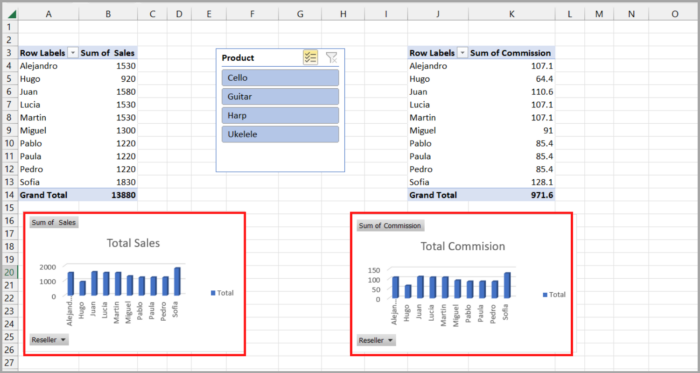Click the Total Sales chart title
700x373 pixels.
click(133, 243)
